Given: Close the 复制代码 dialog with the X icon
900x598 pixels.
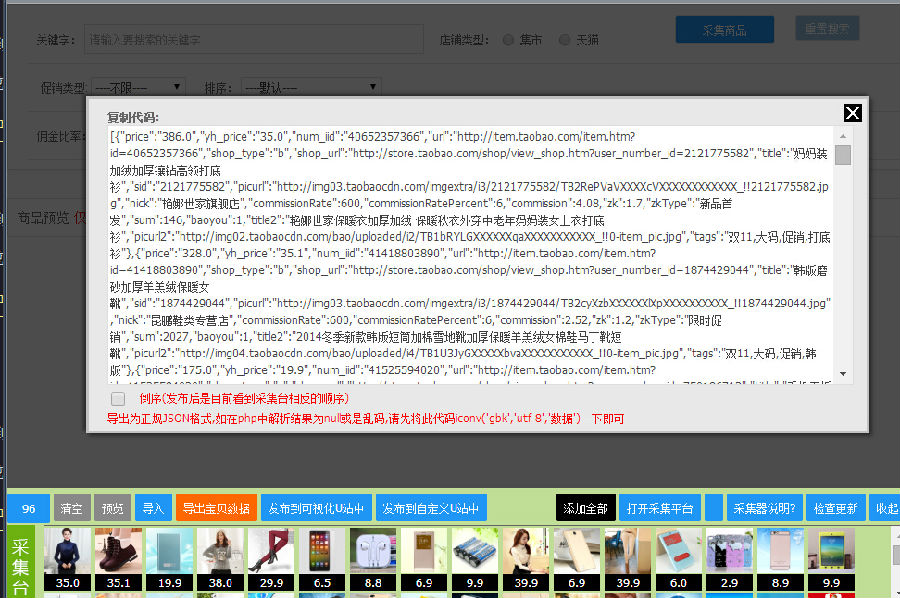Looking at the screenshot, I should click(852, 113).
